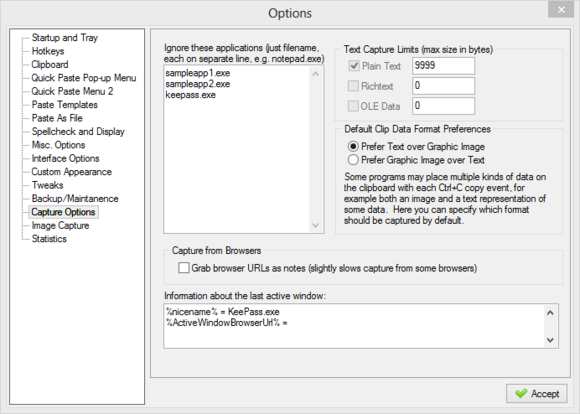Viewport: 580px width, 414px height.
Task: Open the Paste Templates section
Action: pyautogui.click(x=64, y=105)
